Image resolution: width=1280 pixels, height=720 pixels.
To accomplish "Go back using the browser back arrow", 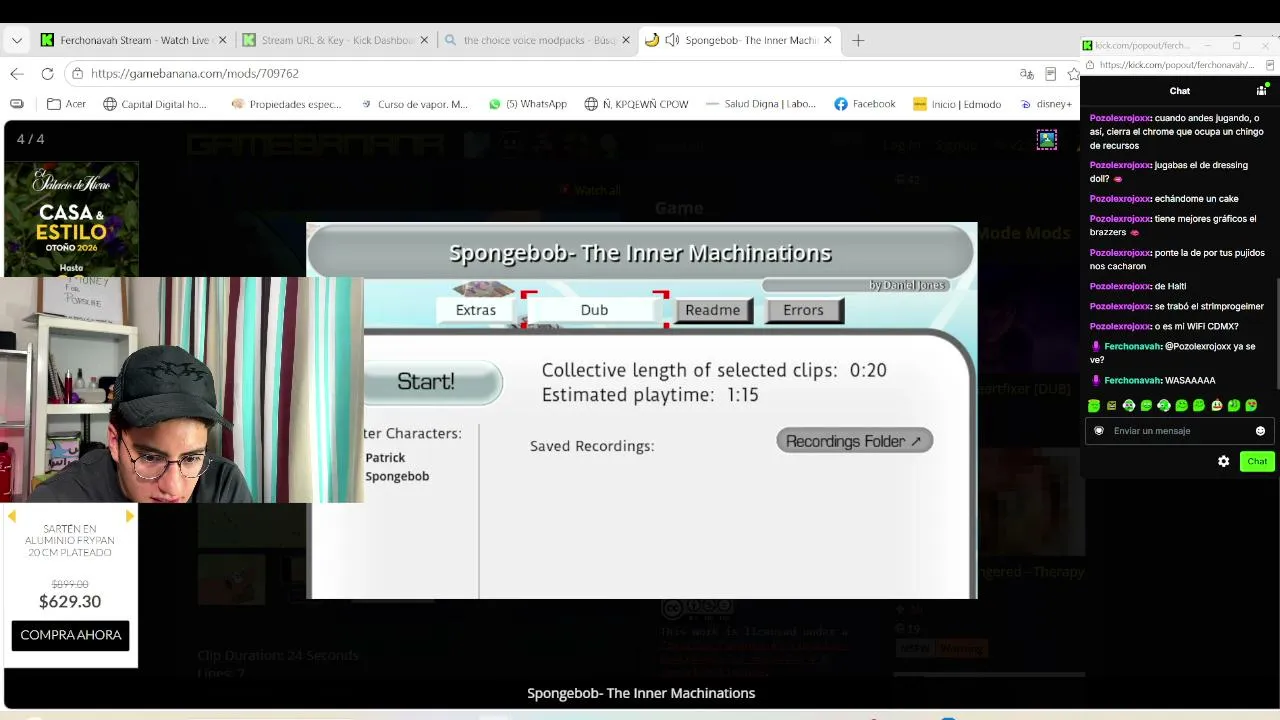I will (17, 73).
